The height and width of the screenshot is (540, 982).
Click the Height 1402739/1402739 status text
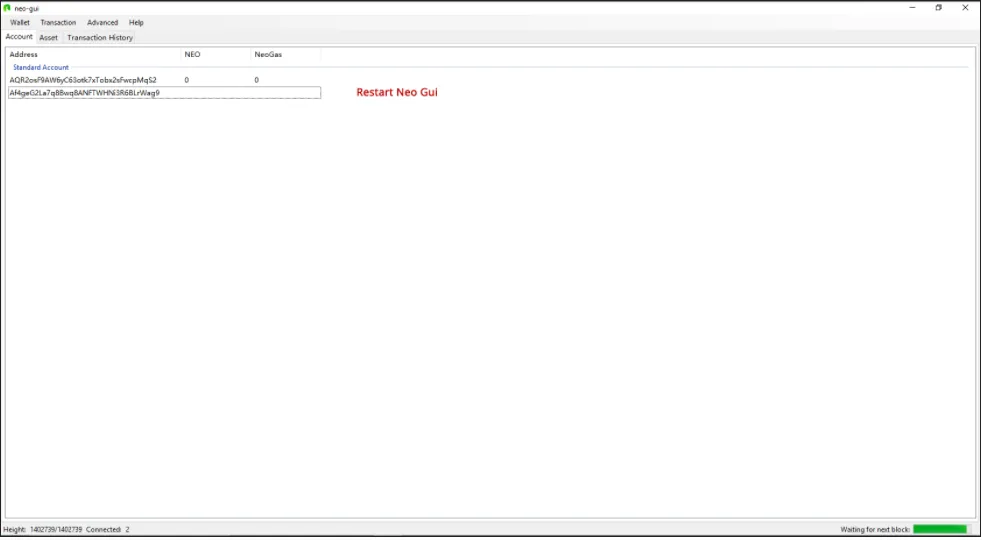point(43,530)
